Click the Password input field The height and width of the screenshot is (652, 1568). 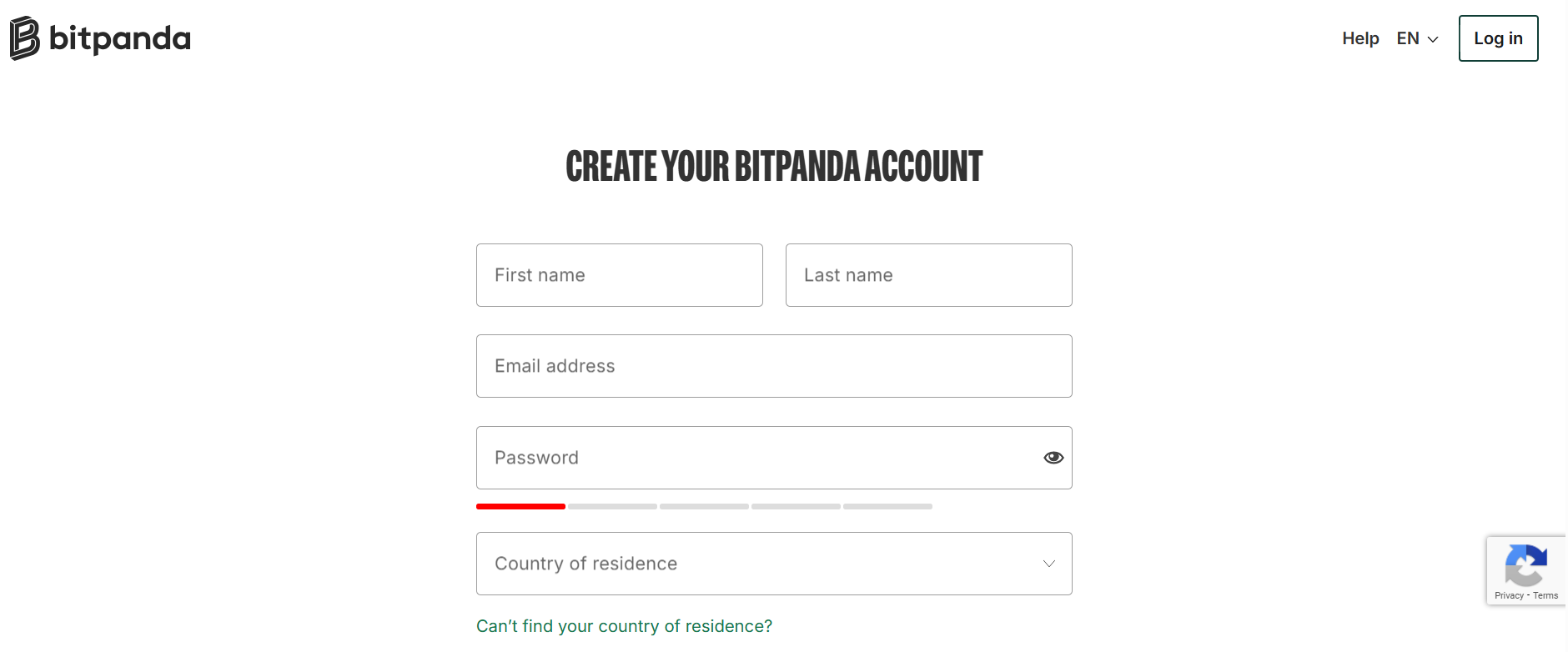[751, 457]
